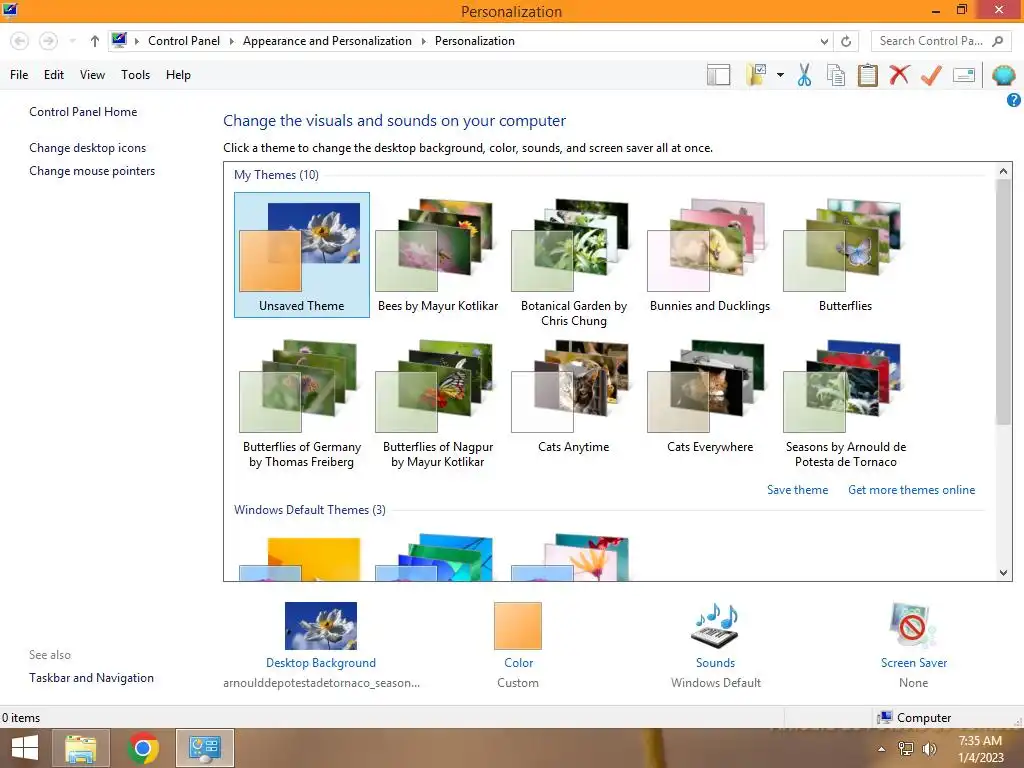Open the Edit menu
The image size is (1024, 768).
pos(54,75)
